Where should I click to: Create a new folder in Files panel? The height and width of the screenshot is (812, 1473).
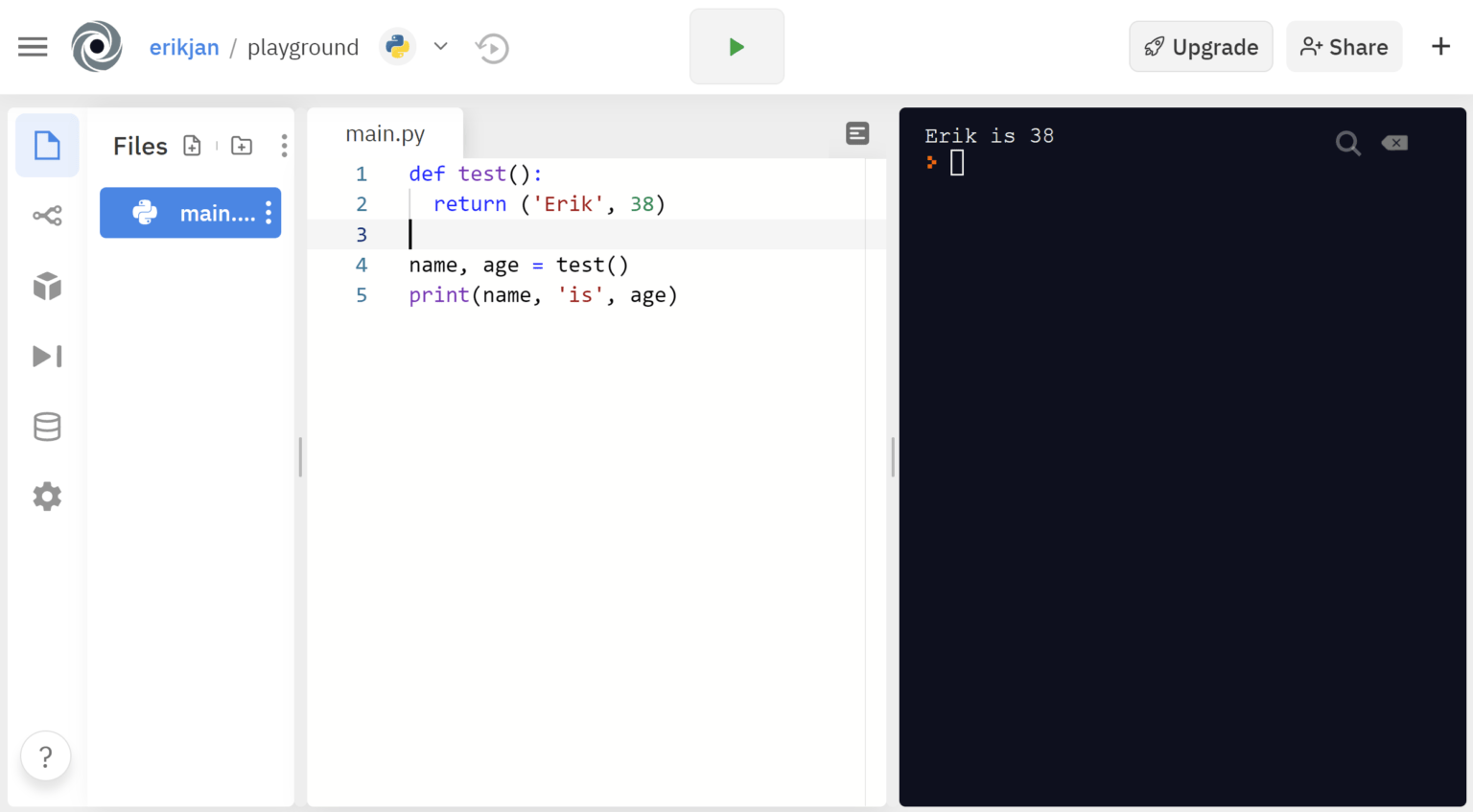click(x=241, y=145)
